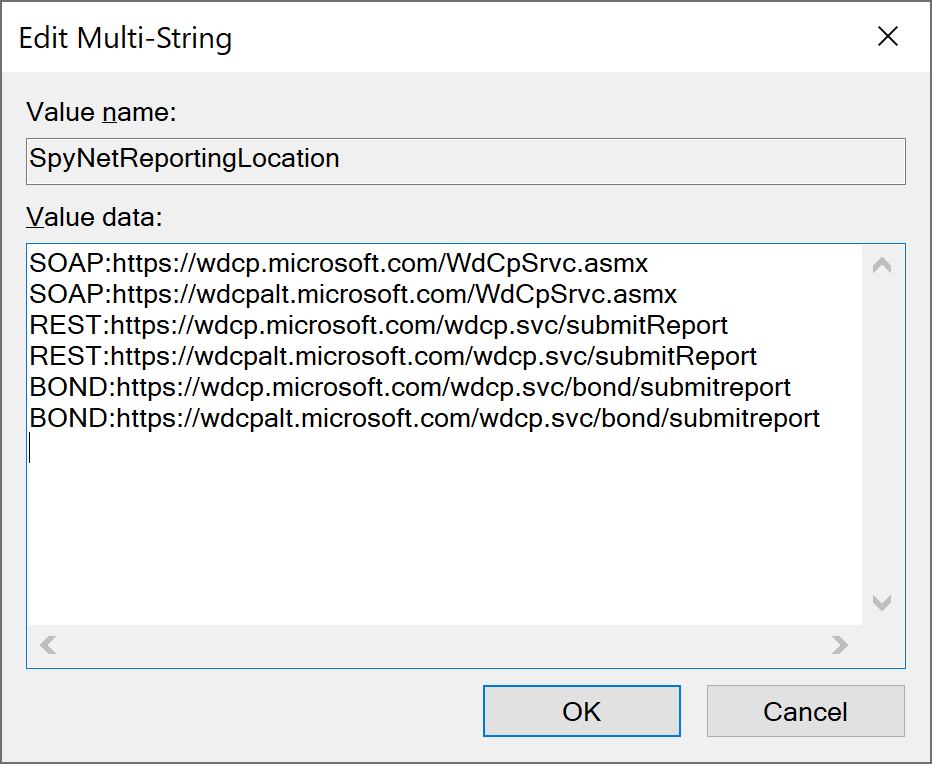The width and height of the screenshot is (932, 764).
Task: Click the Value name label
Action: (x=101, y=112)
